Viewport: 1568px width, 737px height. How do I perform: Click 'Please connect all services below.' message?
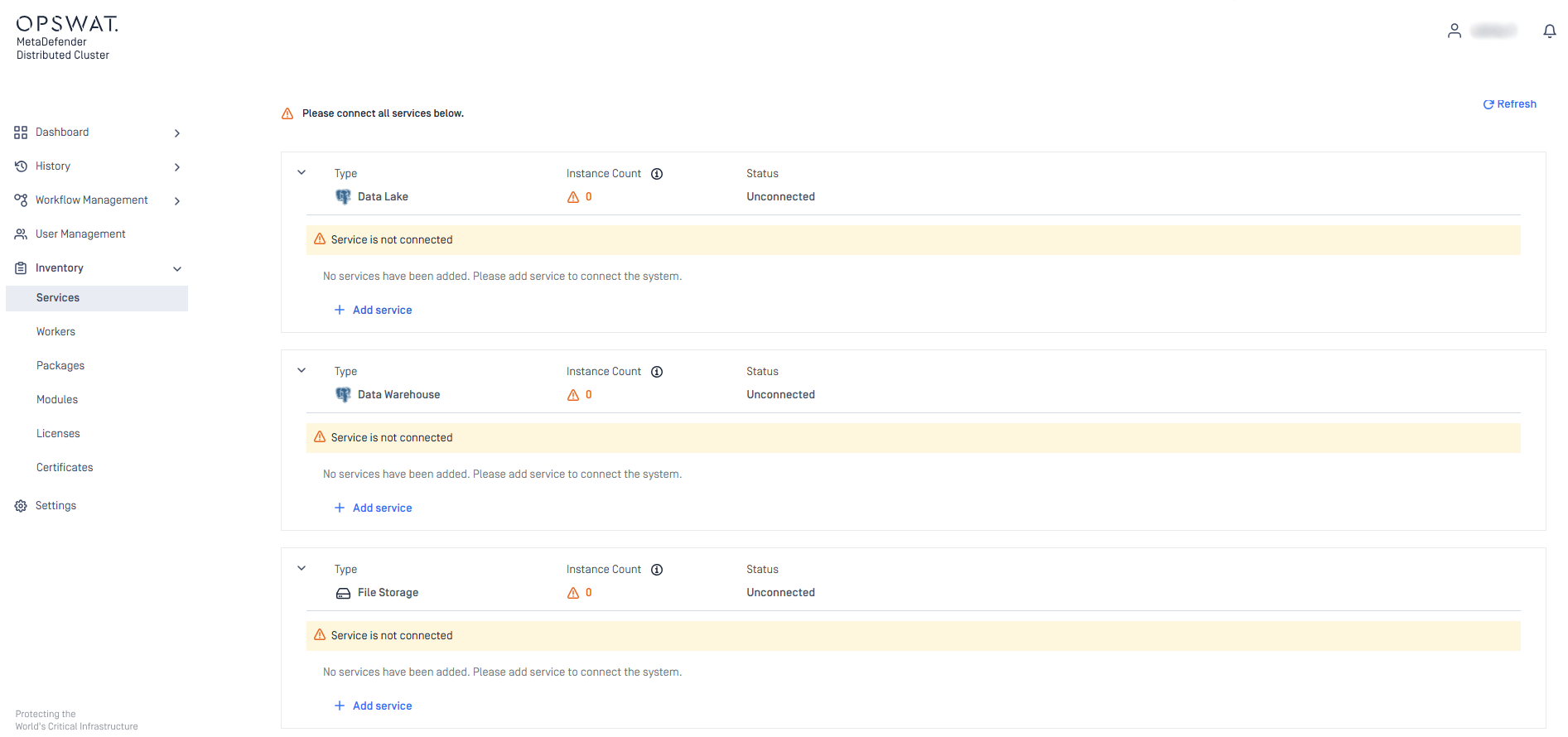pos(383,113)
